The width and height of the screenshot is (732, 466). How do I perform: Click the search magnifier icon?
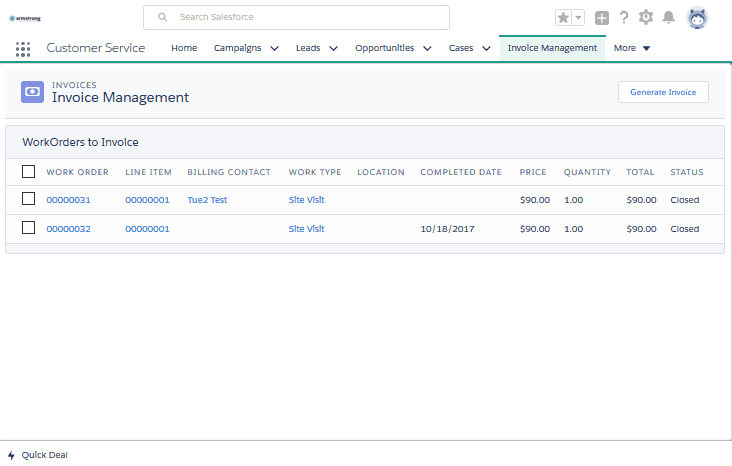(162, 17)
